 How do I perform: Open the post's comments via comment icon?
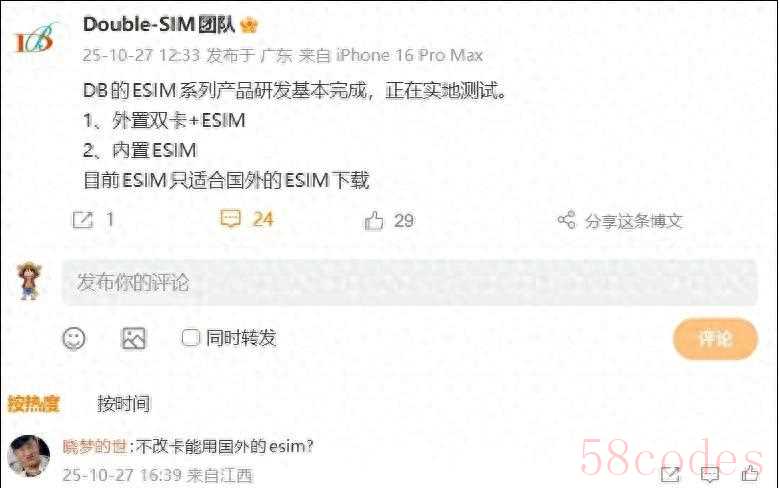click(231, 219)
